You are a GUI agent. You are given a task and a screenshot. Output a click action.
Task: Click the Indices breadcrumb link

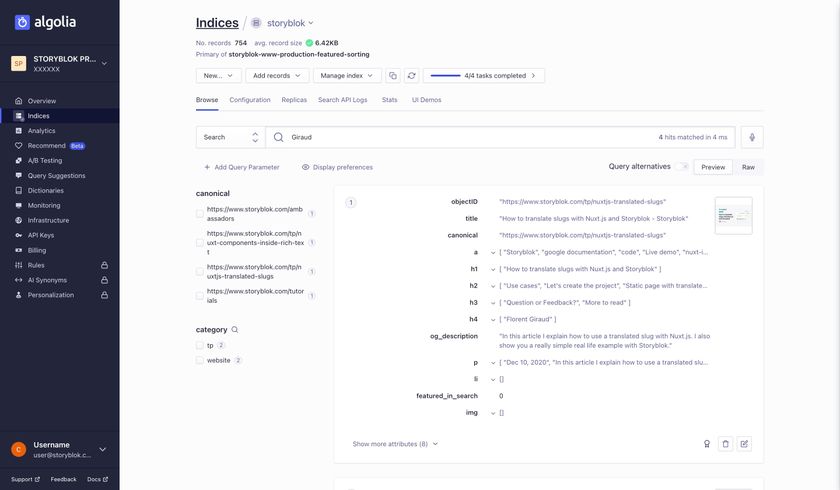pos(217,23)
